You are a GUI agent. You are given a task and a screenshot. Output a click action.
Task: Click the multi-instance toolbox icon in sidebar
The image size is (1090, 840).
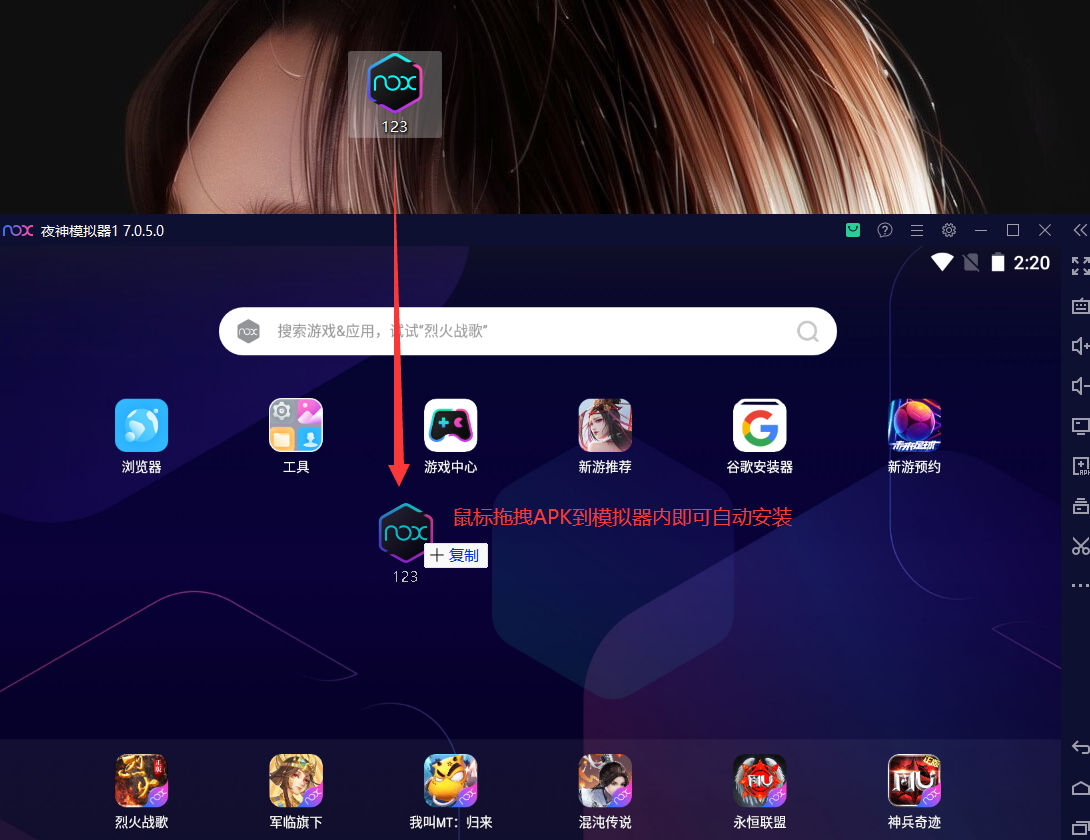click(x=1080, y=506)
